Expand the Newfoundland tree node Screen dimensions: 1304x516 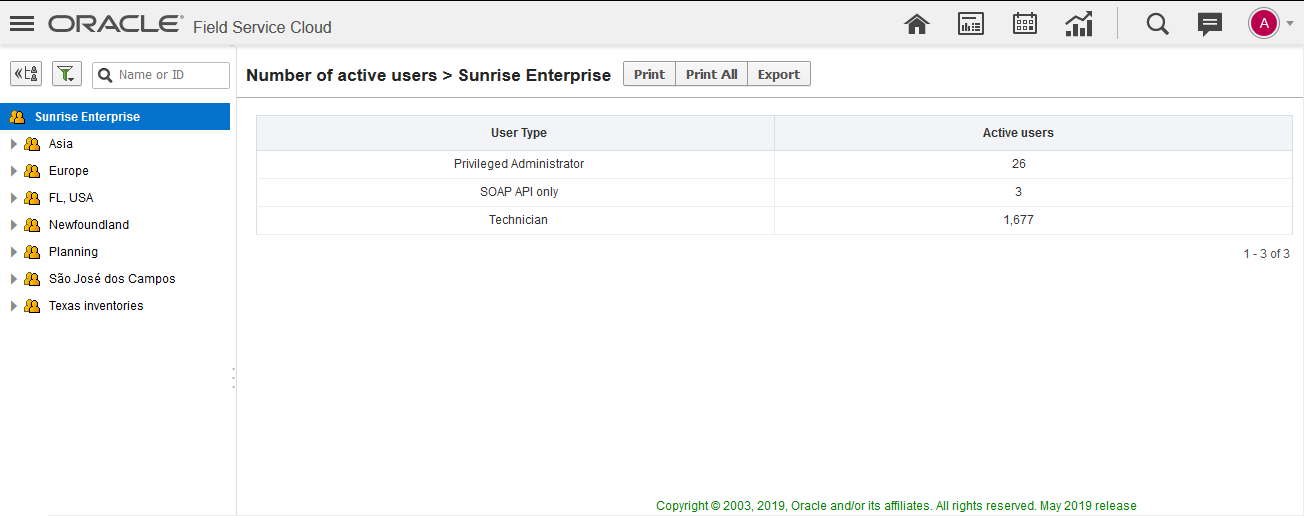click(x=13, y=225)
